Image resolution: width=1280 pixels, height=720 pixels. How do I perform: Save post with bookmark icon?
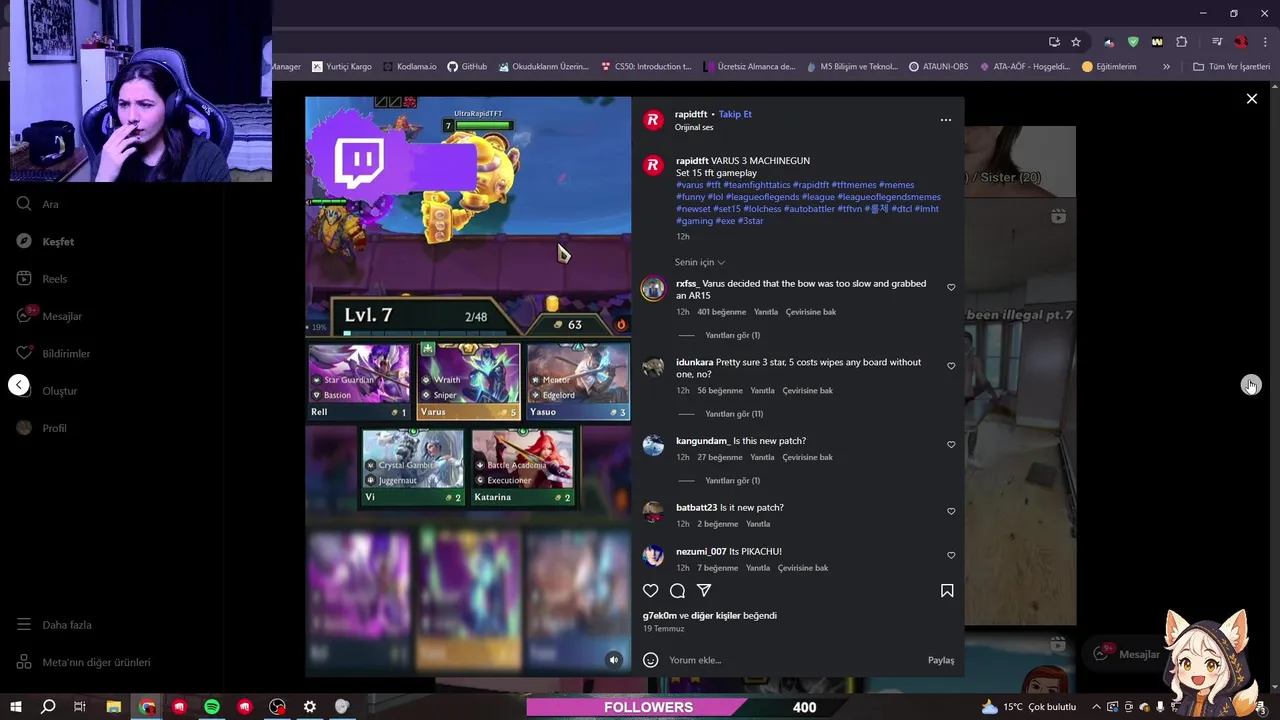point(947,591)
